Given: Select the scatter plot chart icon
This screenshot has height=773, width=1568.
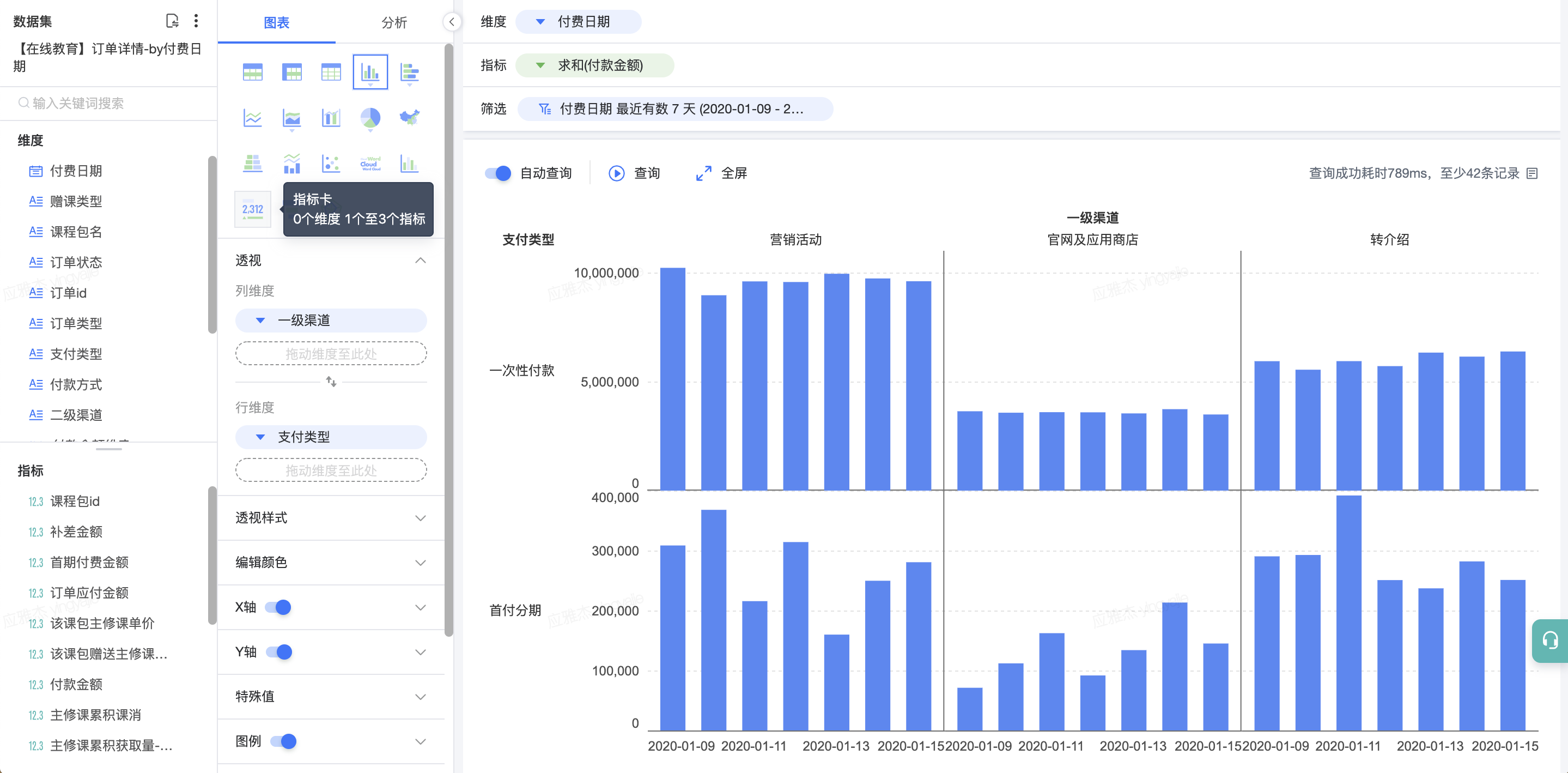Looking at the screenshot, I should click(x=331, y=163).
